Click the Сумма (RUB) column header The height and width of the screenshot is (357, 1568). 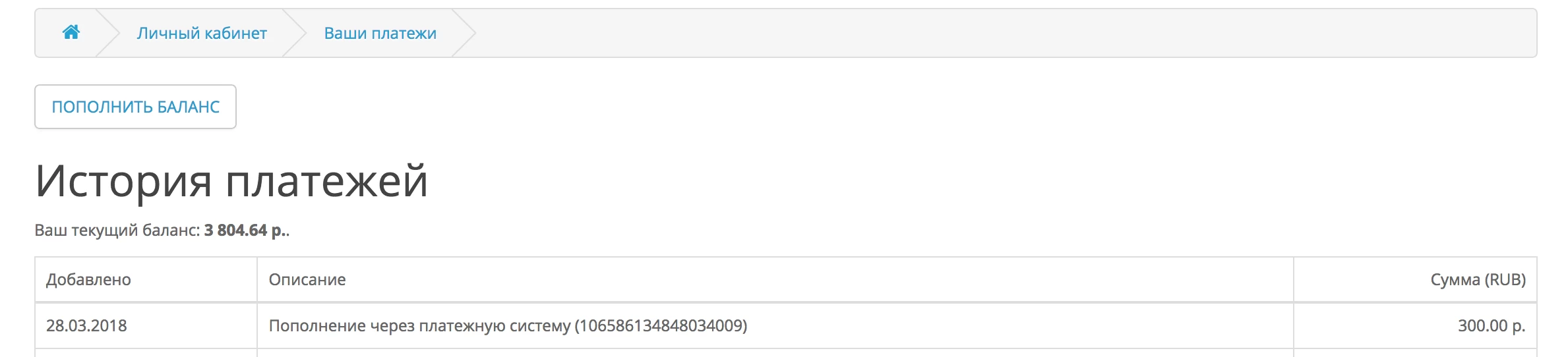tap(1478, 279)
